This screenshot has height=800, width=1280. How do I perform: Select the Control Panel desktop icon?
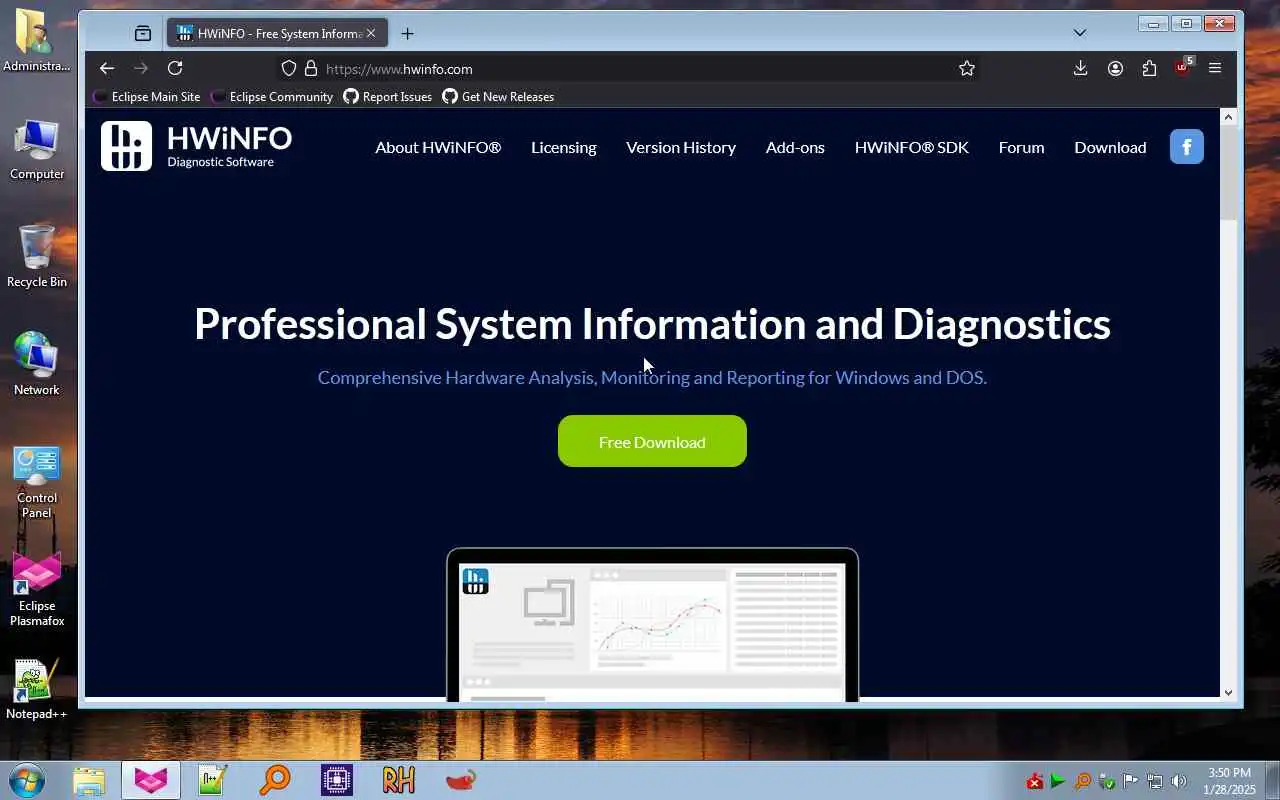point(37,483)
